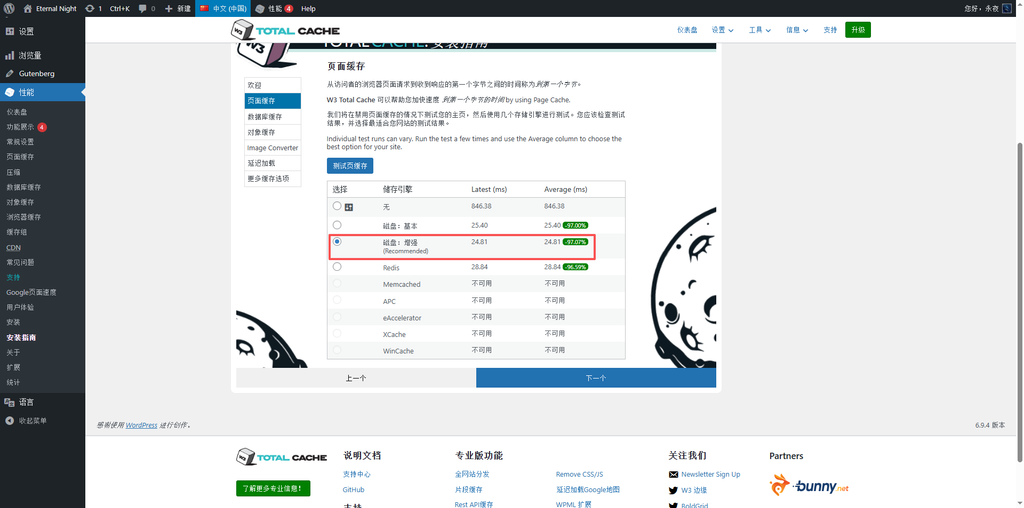The height and width of the screenshot is (508, 1024).
Task: Click the W3 Total Cache header logo
Action: 285,31
